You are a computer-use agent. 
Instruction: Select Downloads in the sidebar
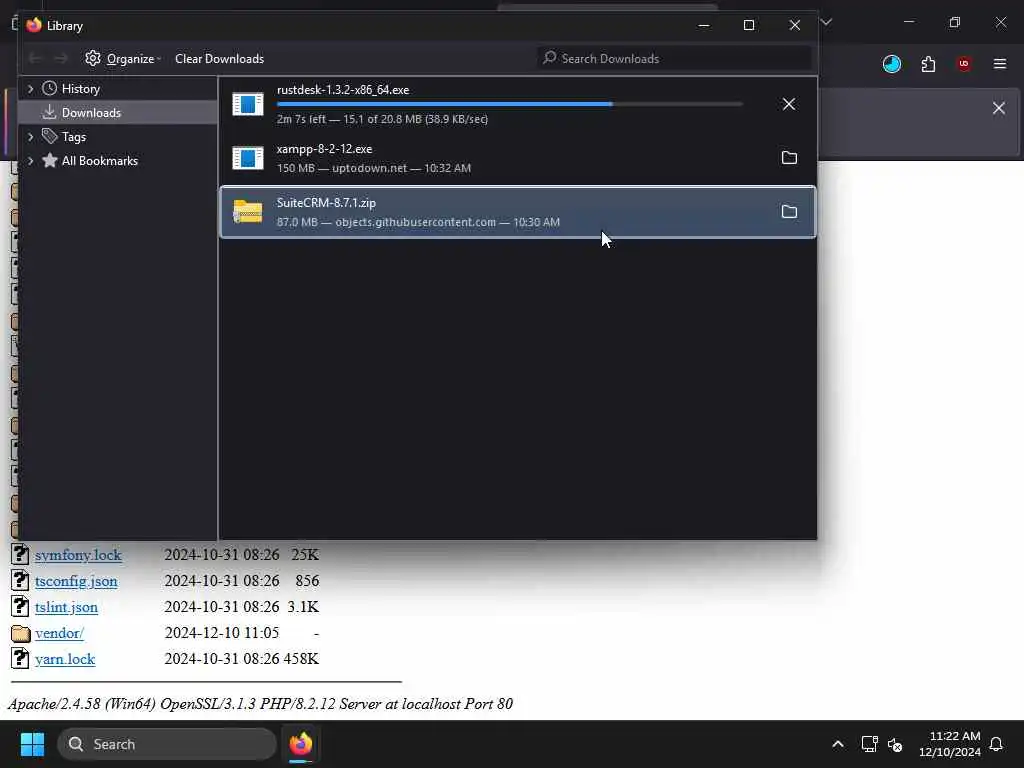(x=118, y=112)
